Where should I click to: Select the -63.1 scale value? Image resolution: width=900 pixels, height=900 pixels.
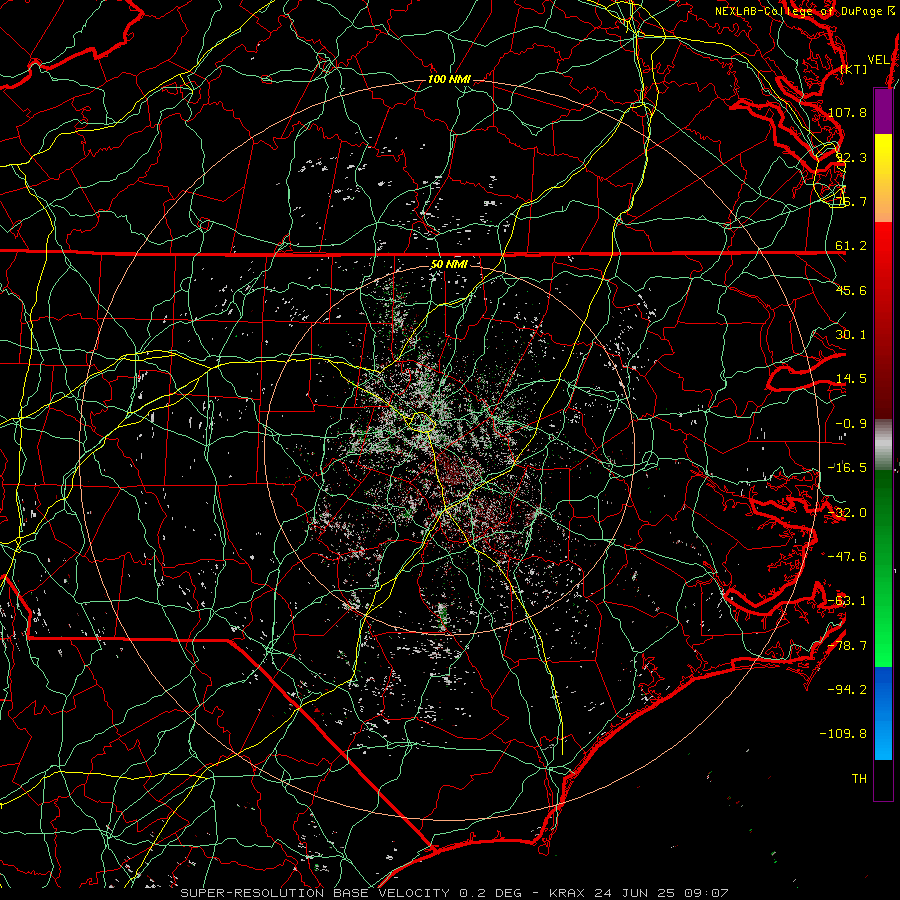pyautogui.click(x=847, y=601)
